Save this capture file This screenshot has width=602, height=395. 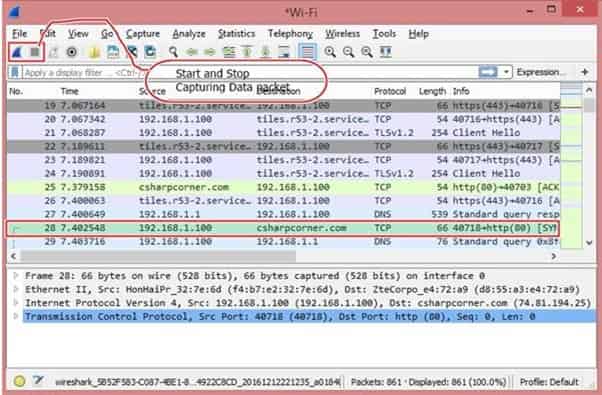tap(113, 51)
